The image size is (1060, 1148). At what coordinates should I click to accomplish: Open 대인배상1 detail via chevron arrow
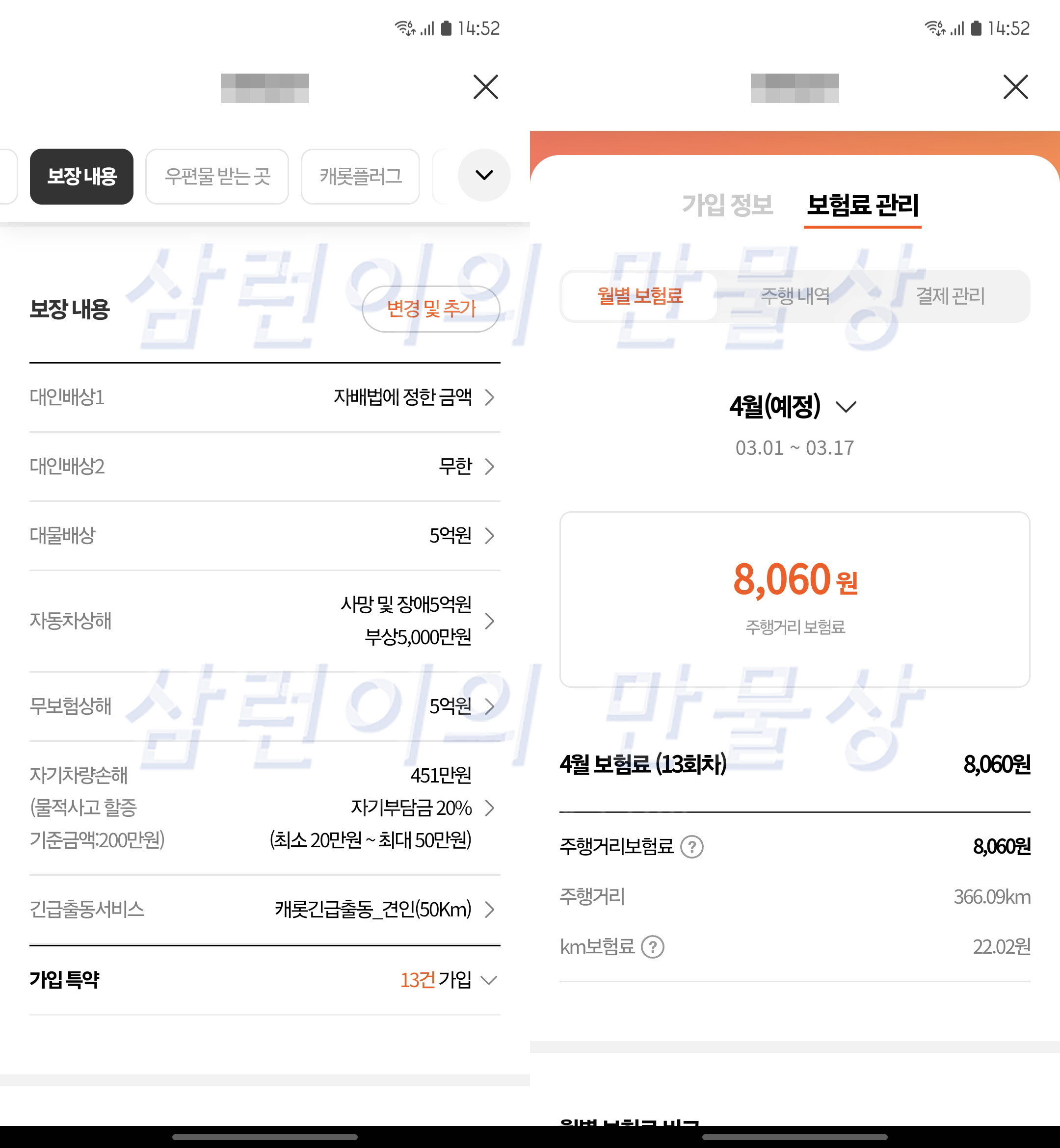click(x=489, y=397)
